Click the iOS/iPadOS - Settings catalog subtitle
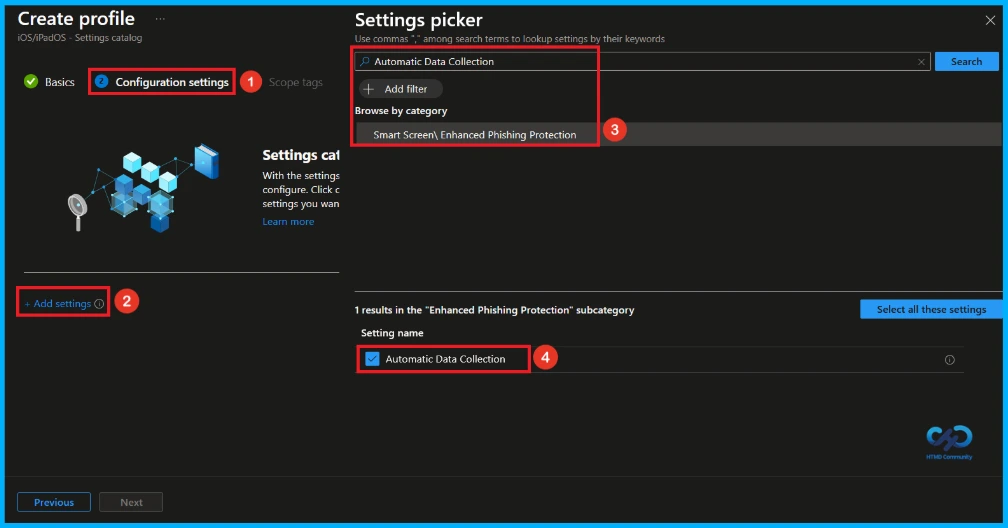 pos(80,37)
